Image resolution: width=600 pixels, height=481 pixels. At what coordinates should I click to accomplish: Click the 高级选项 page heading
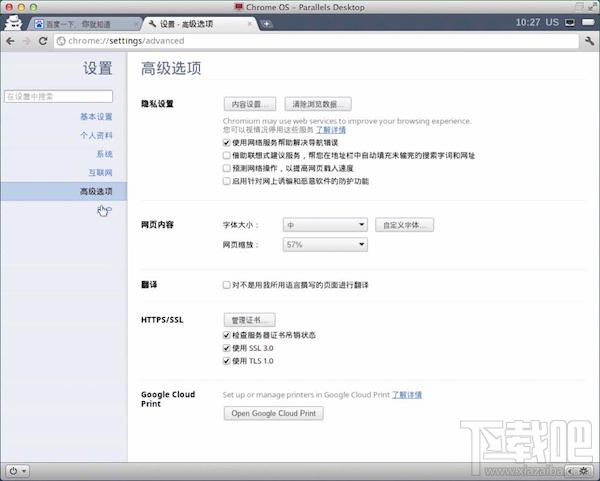pos(171,68)
